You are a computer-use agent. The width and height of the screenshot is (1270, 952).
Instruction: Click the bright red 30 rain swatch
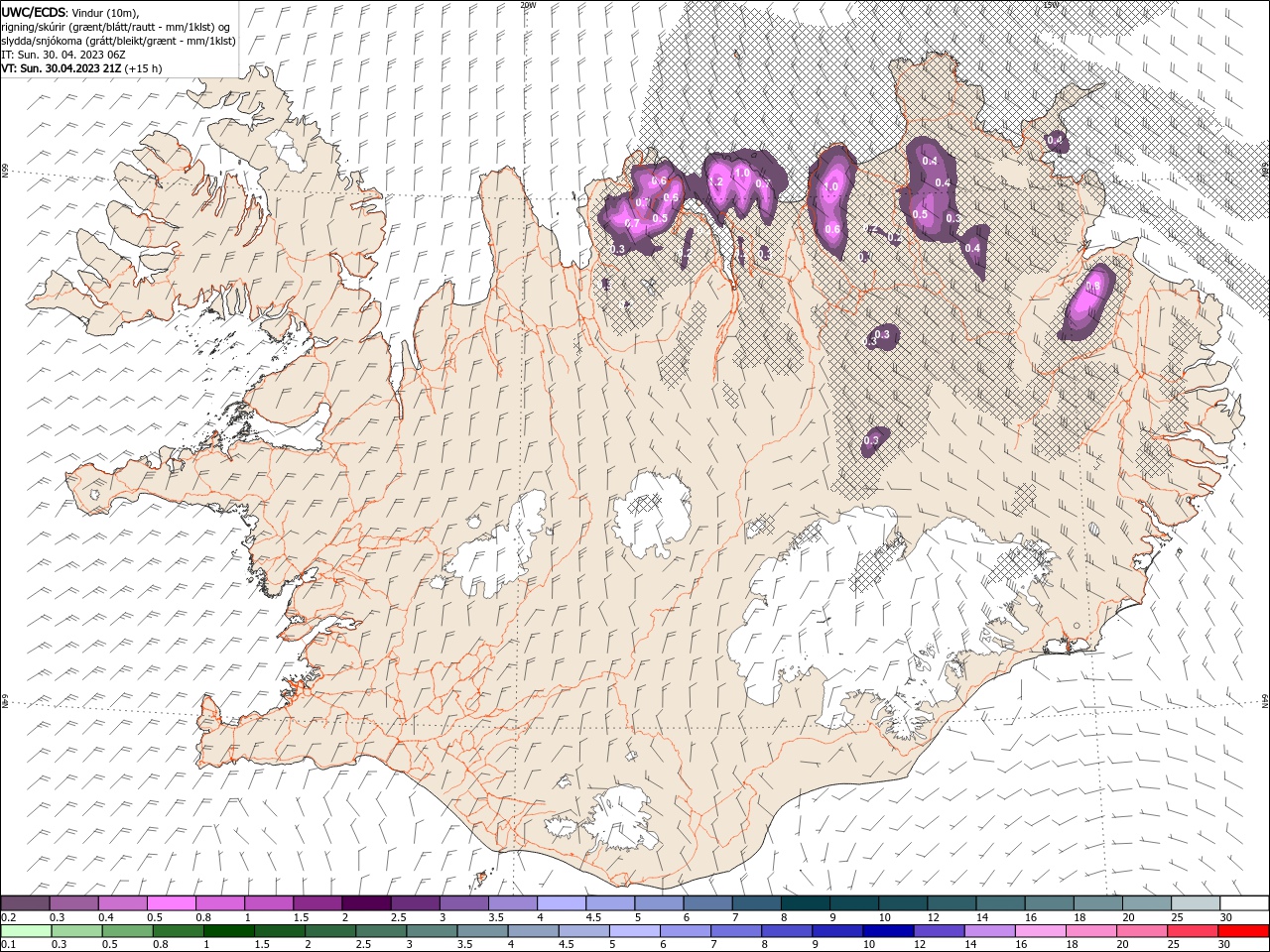(x=1243, y=931)
